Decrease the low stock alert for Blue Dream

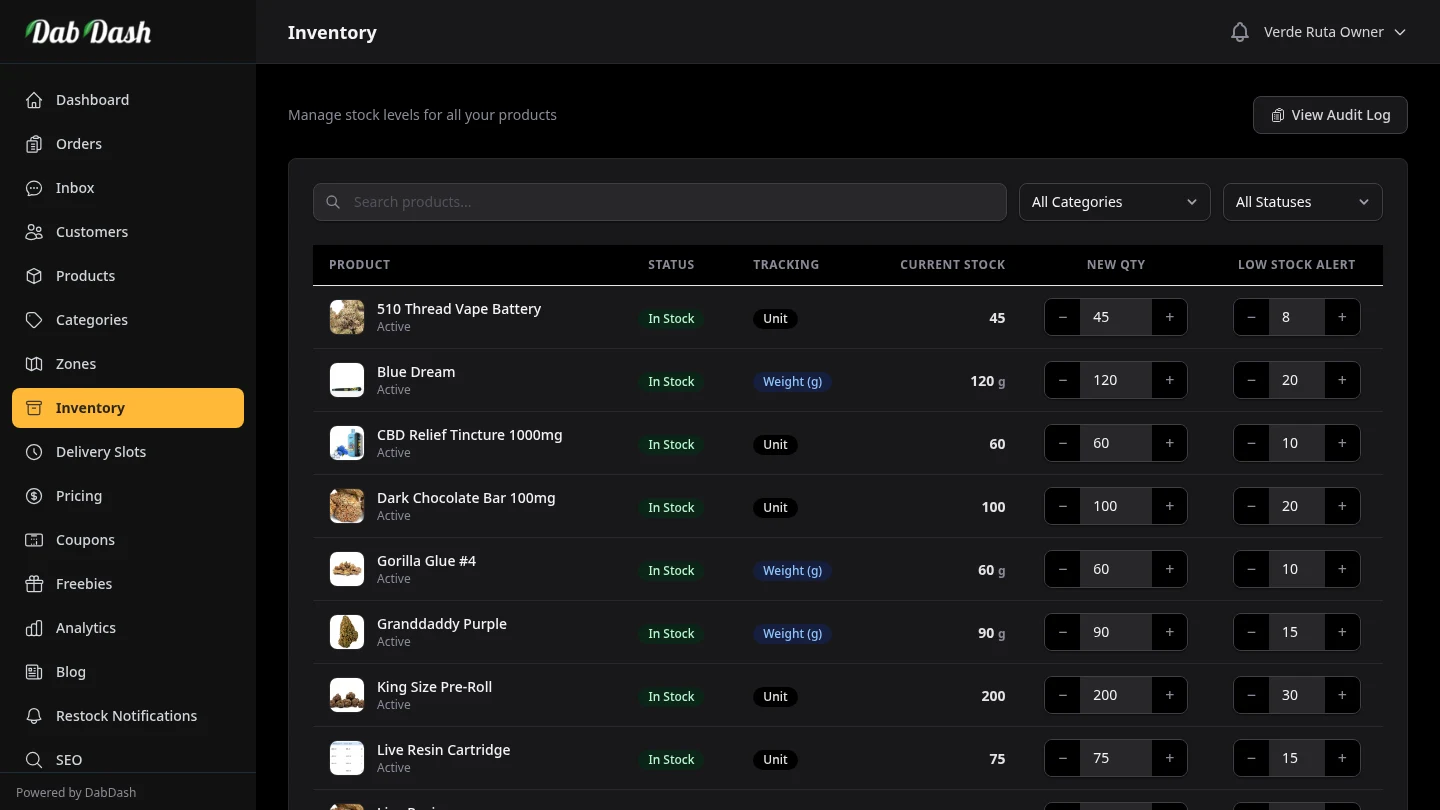[1251, 380]
